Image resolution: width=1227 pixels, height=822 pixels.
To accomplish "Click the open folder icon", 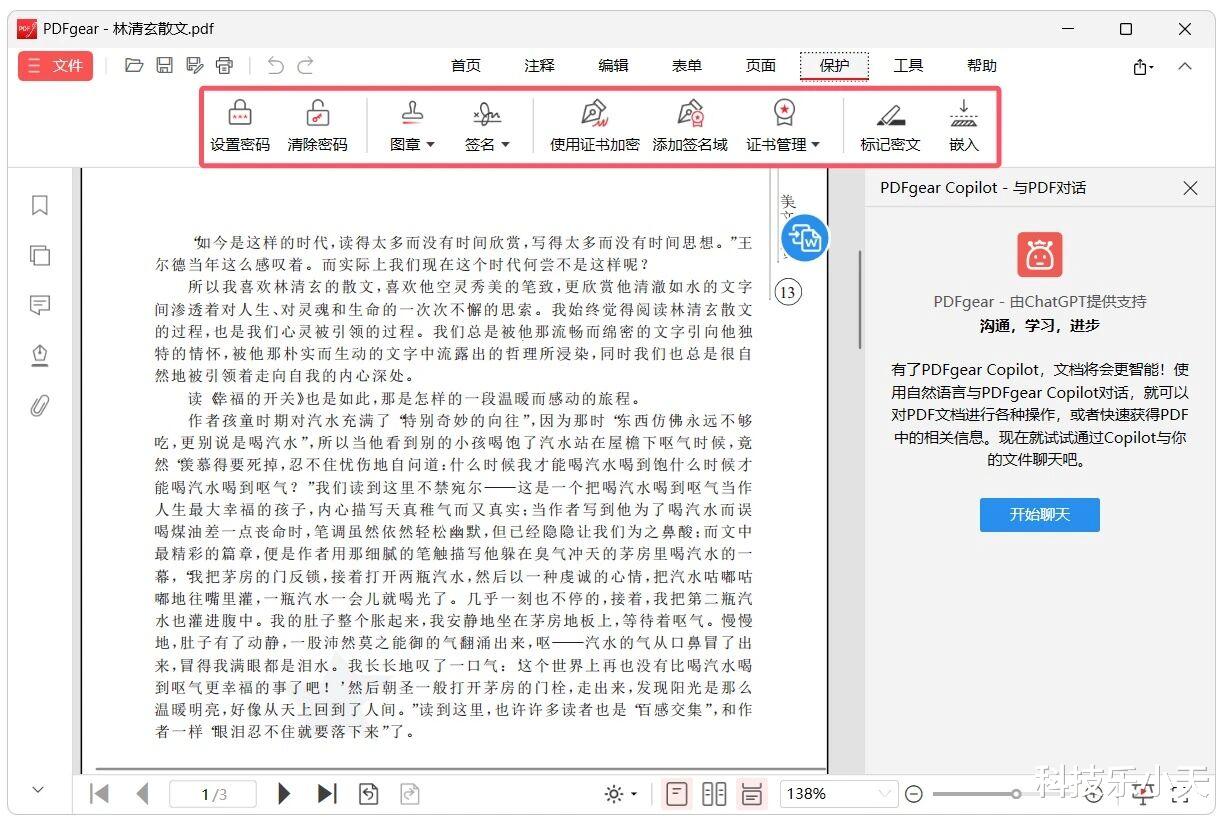I will pos(134,66).
